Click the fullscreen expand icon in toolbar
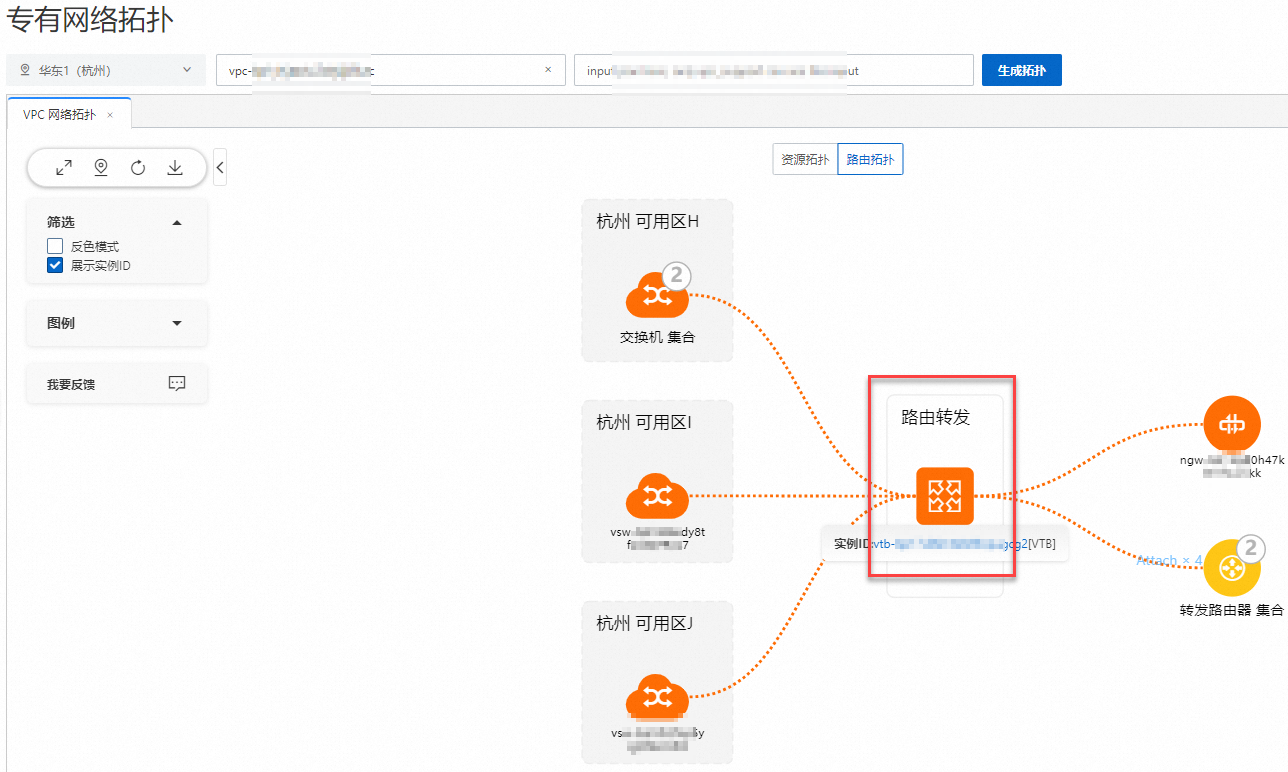Viewport: 1288px width, 772px height. (x=64, y=168)
